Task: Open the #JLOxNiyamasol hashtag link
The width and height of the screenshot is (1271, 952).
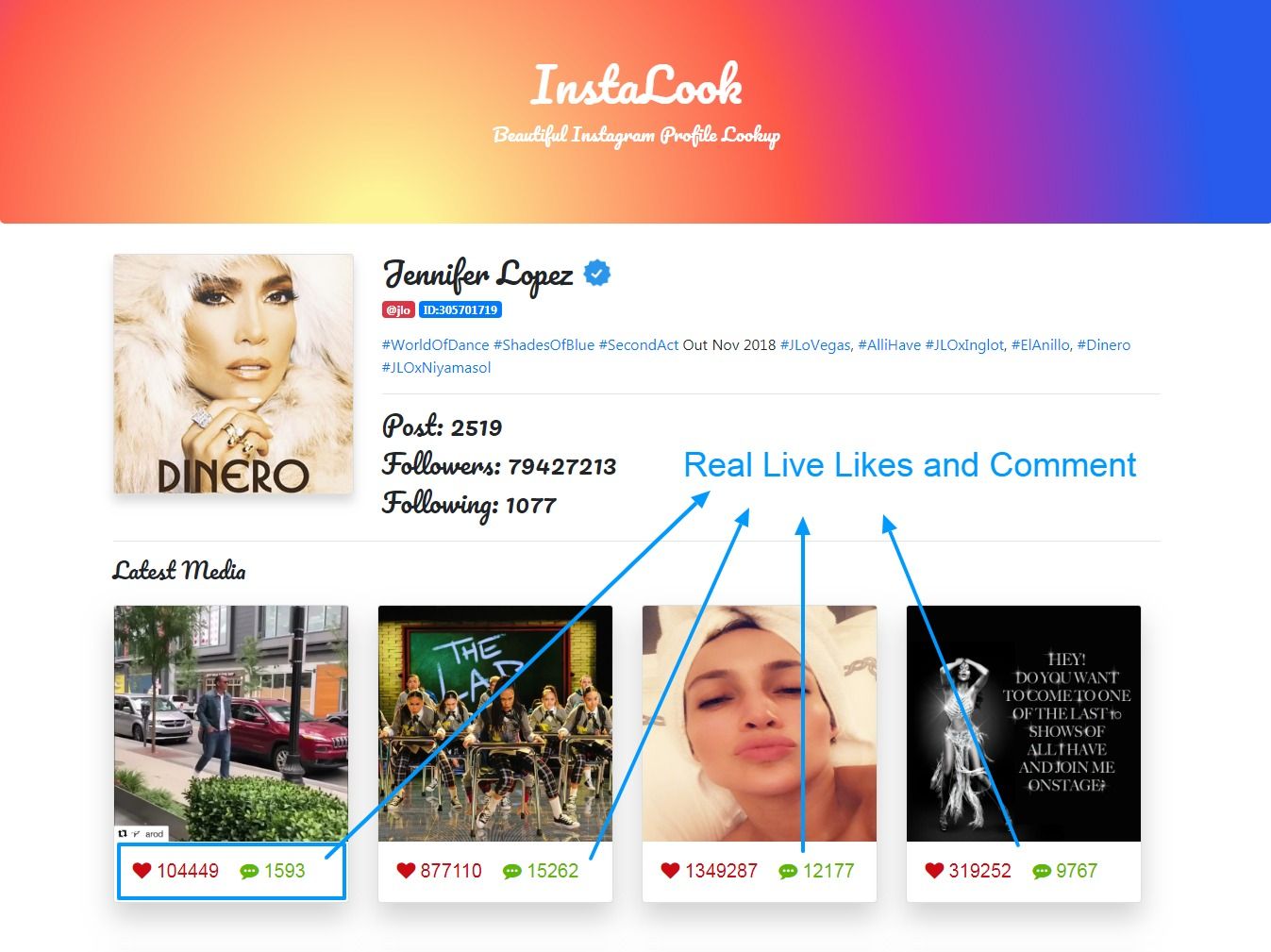Action: [436, 367]
